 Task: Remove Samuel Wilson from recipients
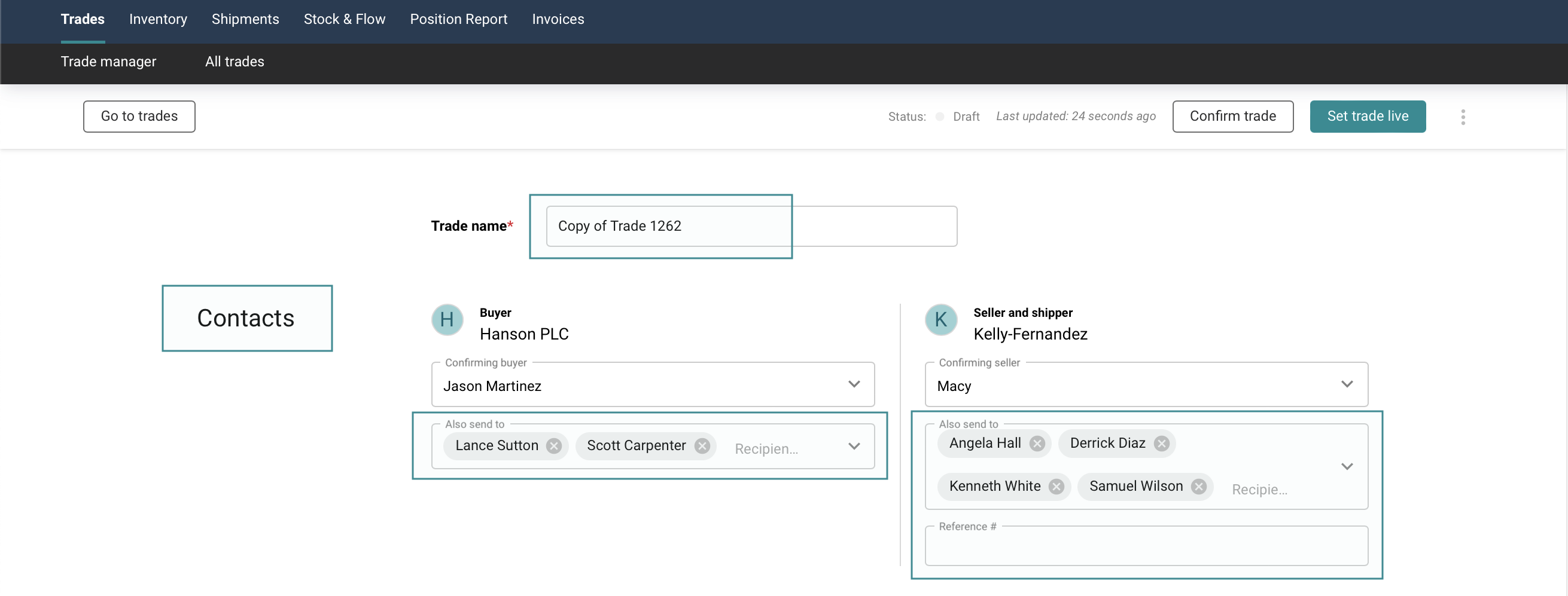pos(1198,487)
